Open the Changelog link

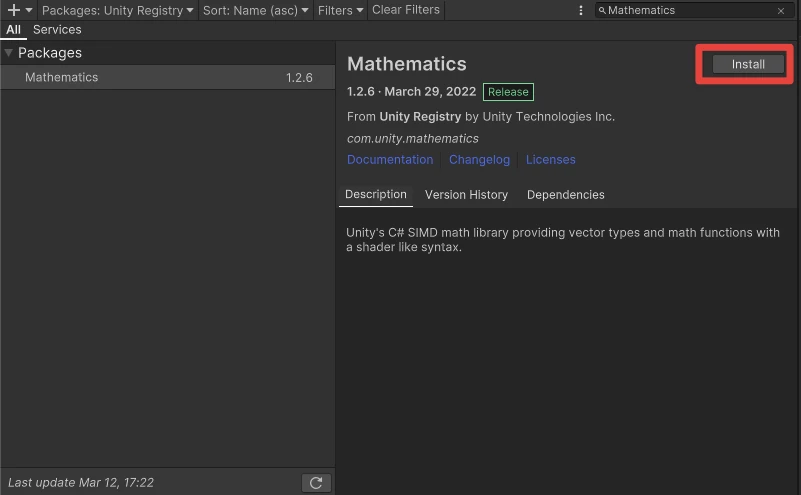(x=479, y=160)
